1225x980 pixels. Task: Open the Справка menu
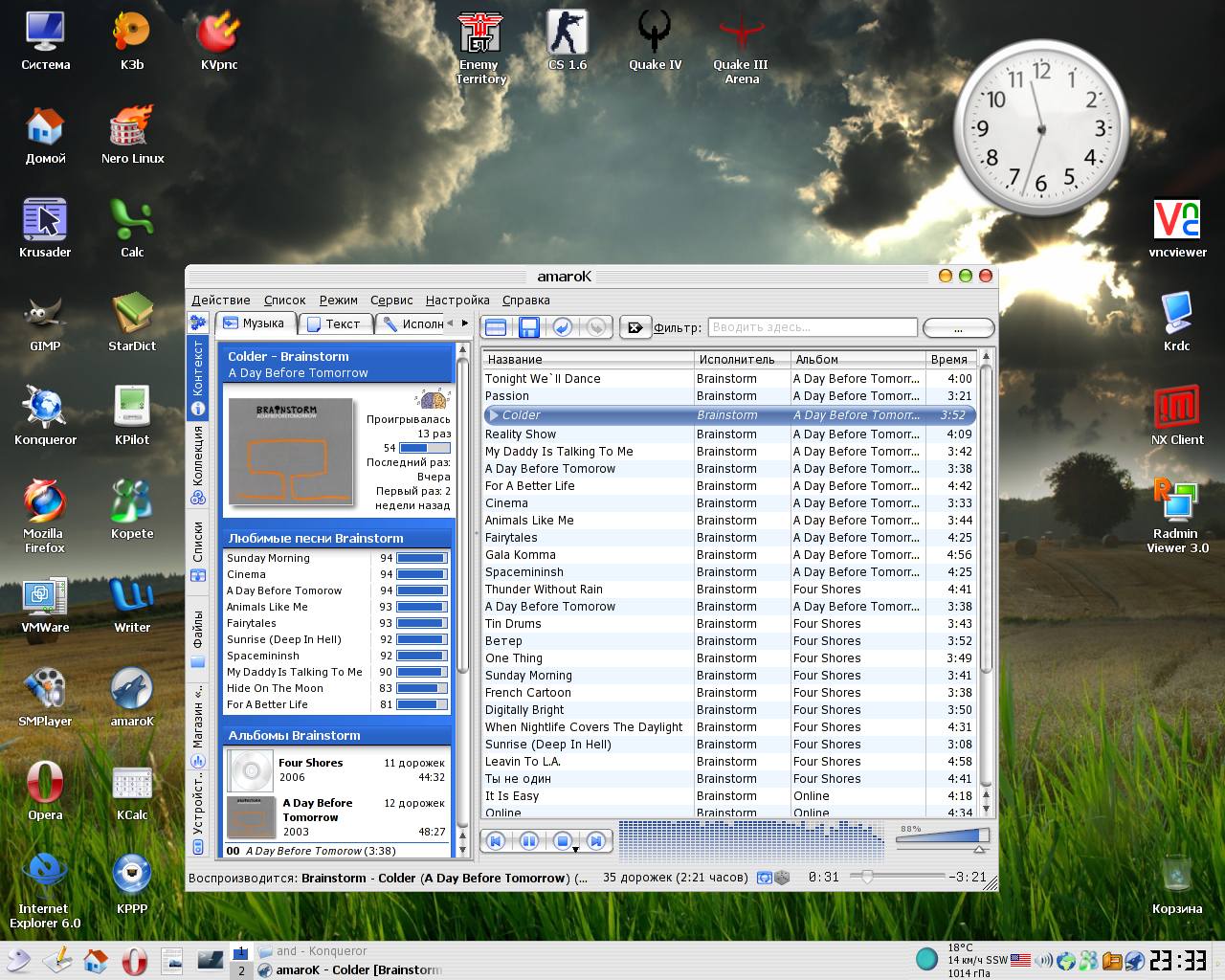coord(526,300)
